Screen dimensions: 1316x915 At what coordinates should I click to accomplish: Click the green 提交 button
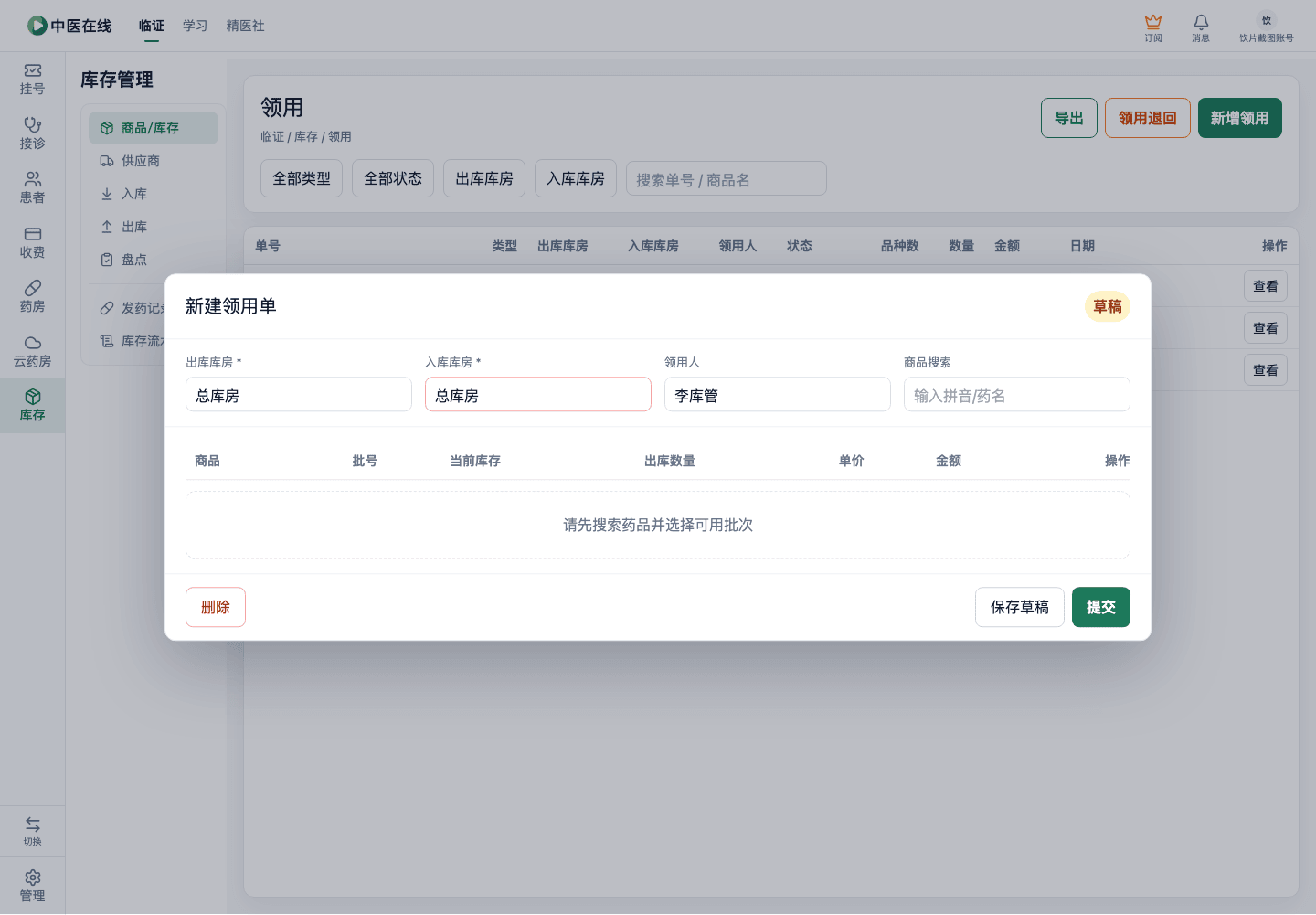click(x=1101, y=607)
